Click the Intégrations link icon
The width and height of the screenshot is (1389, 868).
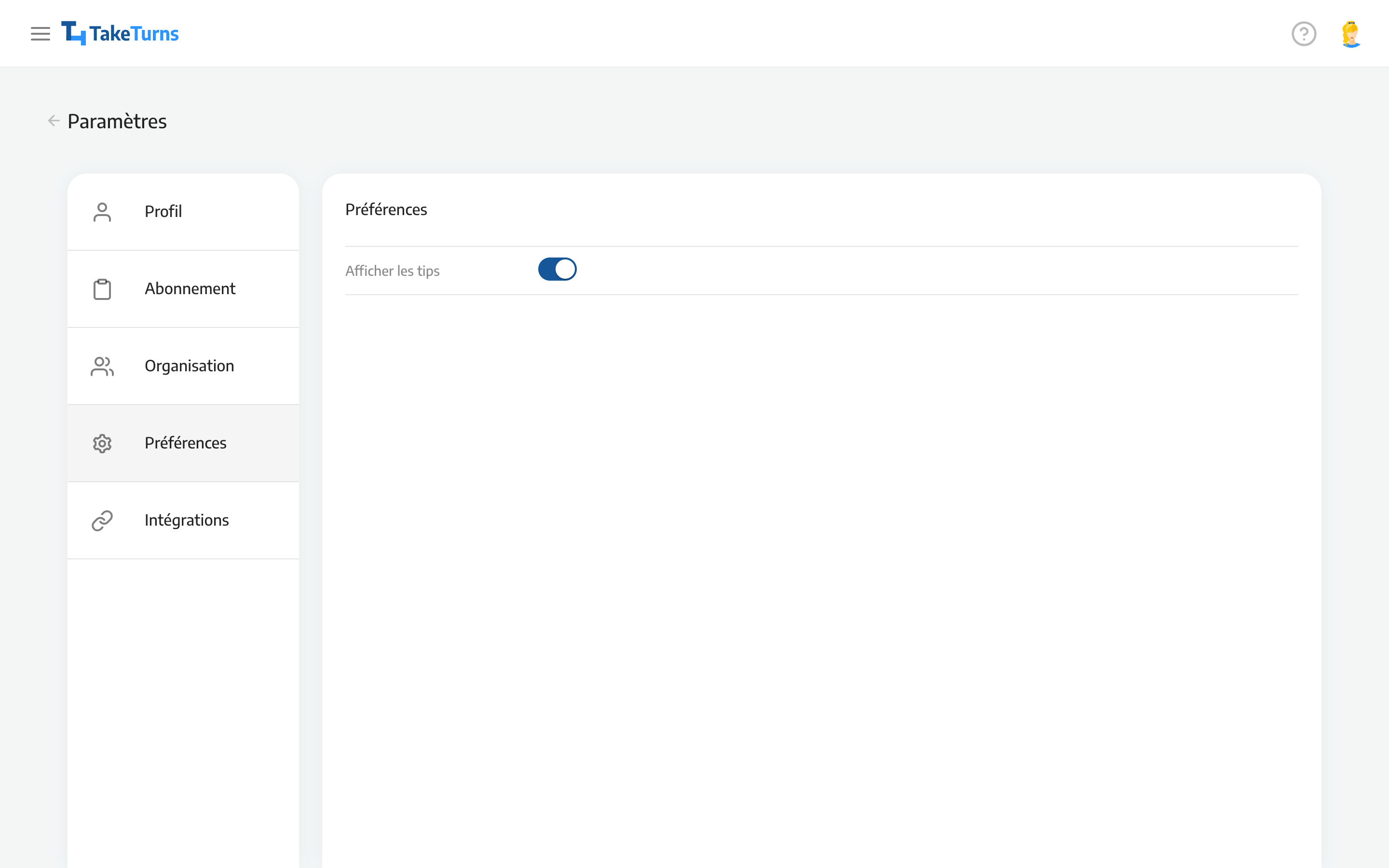pyautogui.click(x=102, y=520)
